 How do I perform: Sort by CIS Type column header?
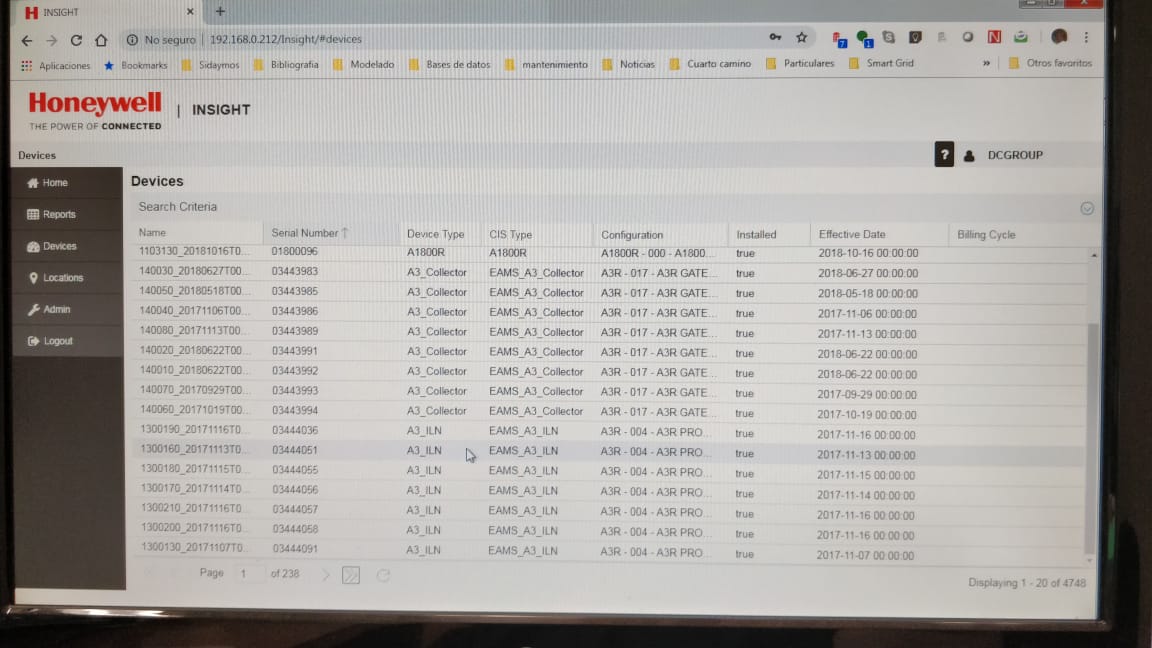coord(510,234)
